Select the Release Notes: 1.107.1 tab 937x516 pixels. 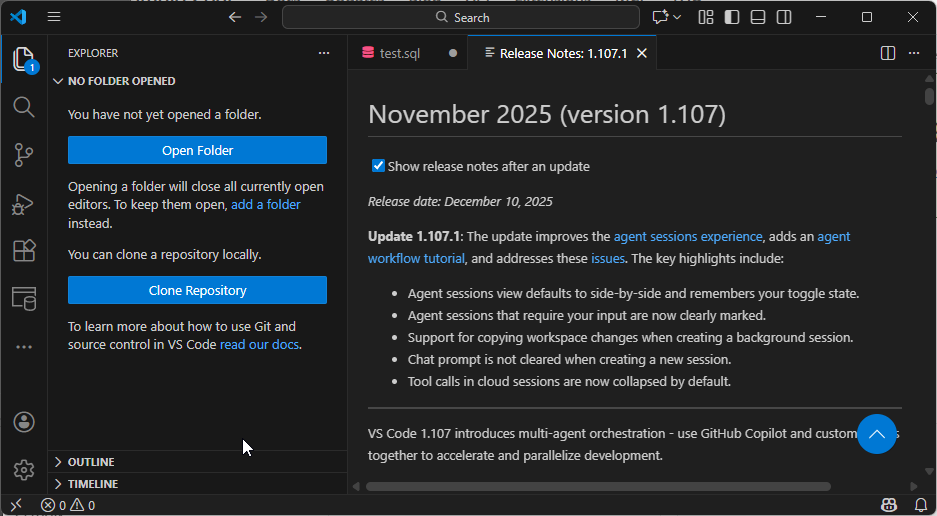coord(563,53)
